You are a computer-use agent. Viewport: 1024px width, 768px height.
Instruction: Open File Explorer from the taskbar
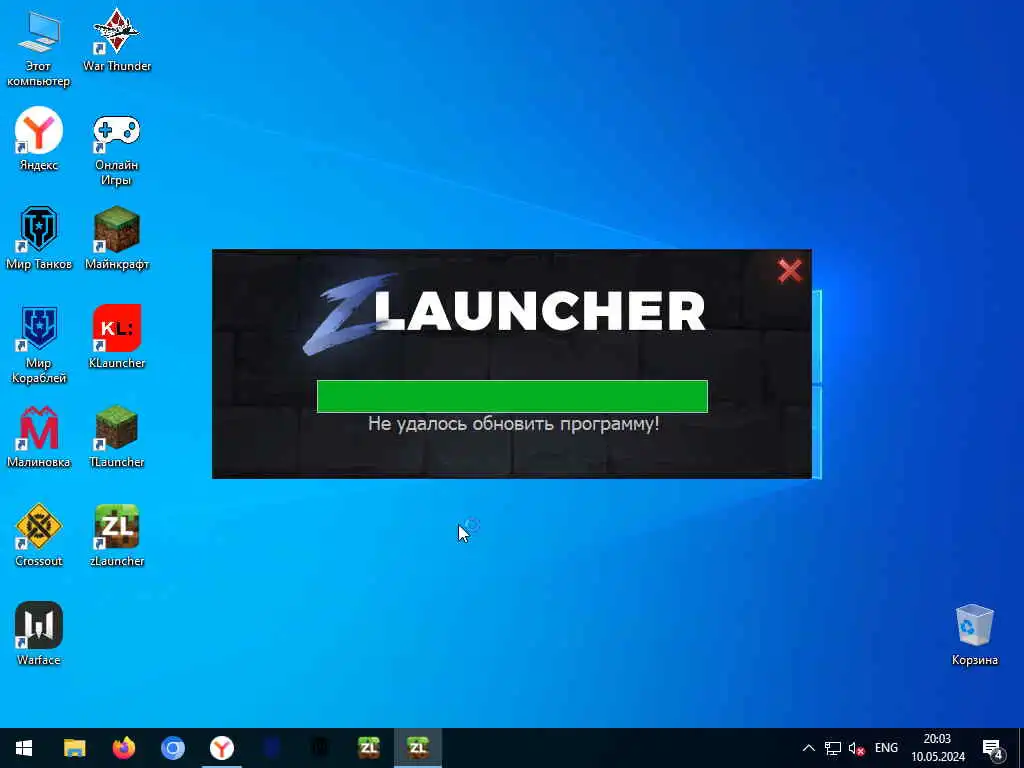pos(74,748)
